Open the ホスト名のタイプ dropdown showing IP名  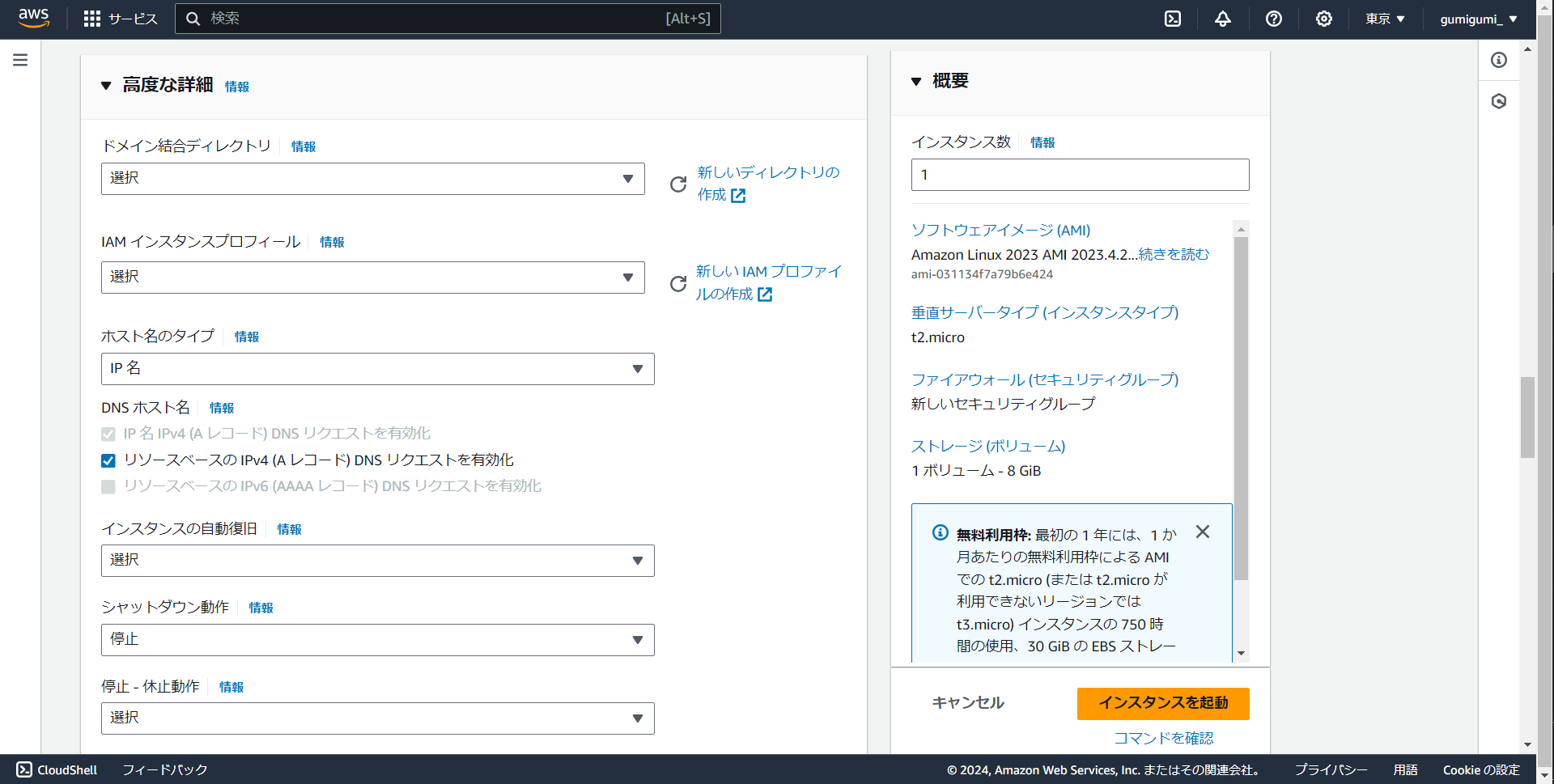click(x=377, y=368)
